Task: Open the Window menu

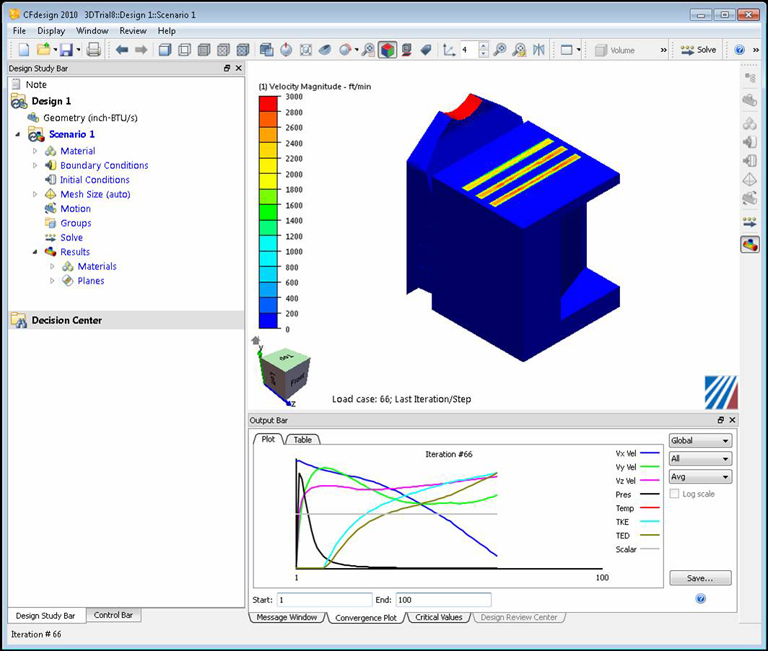Action: tap(92, 31)
